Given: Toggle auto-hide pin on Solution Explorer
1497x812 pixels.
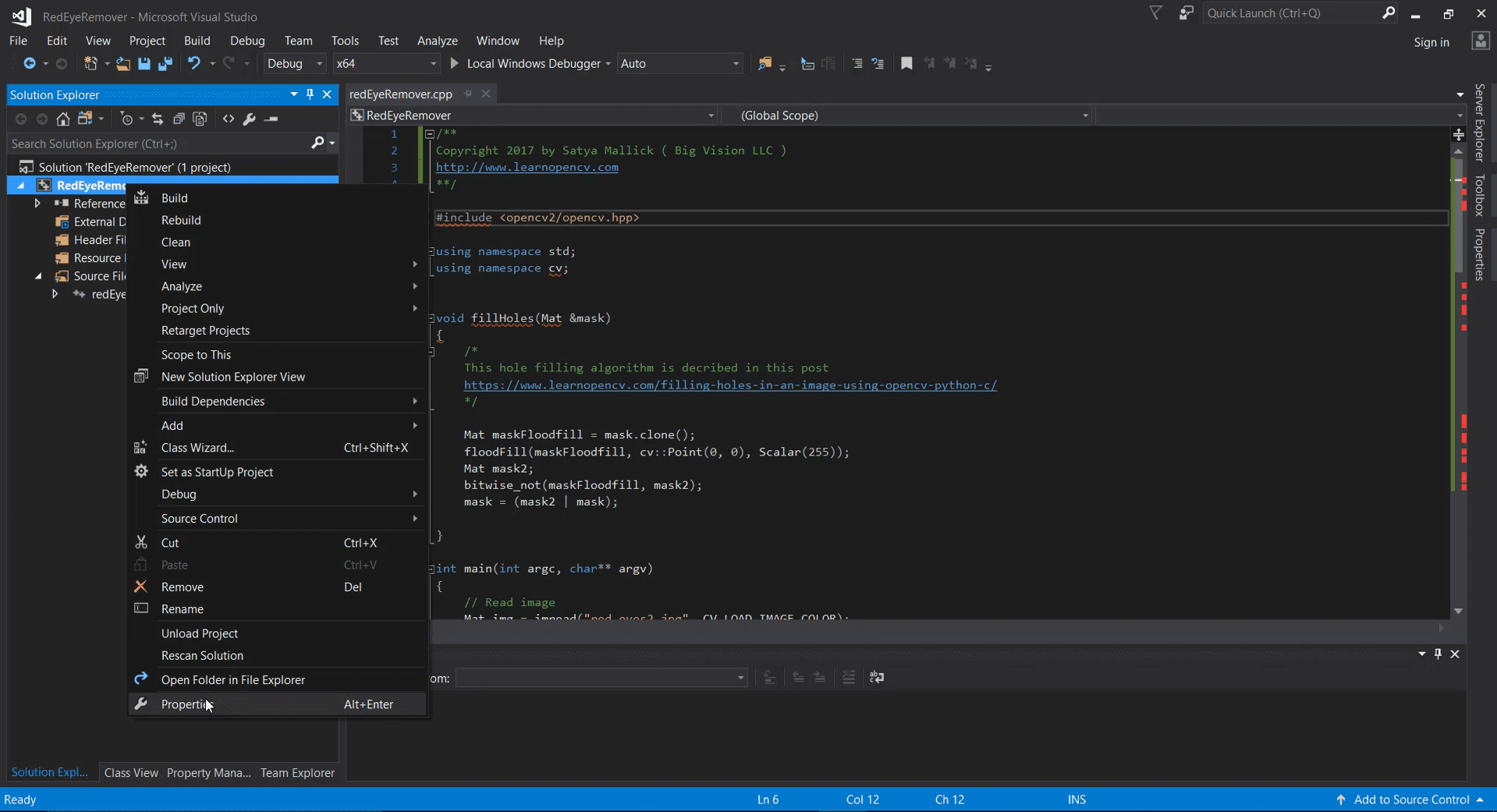Looking at the screenshot, I should coord(310,94).
